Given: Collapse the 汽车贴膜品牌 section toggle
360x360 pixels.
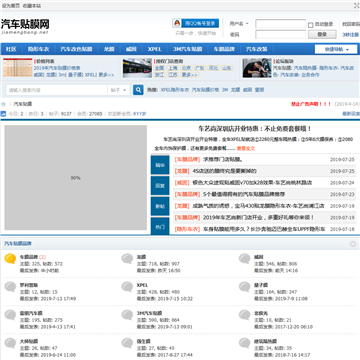Looking at the screenshot, I should click(353, 244).
